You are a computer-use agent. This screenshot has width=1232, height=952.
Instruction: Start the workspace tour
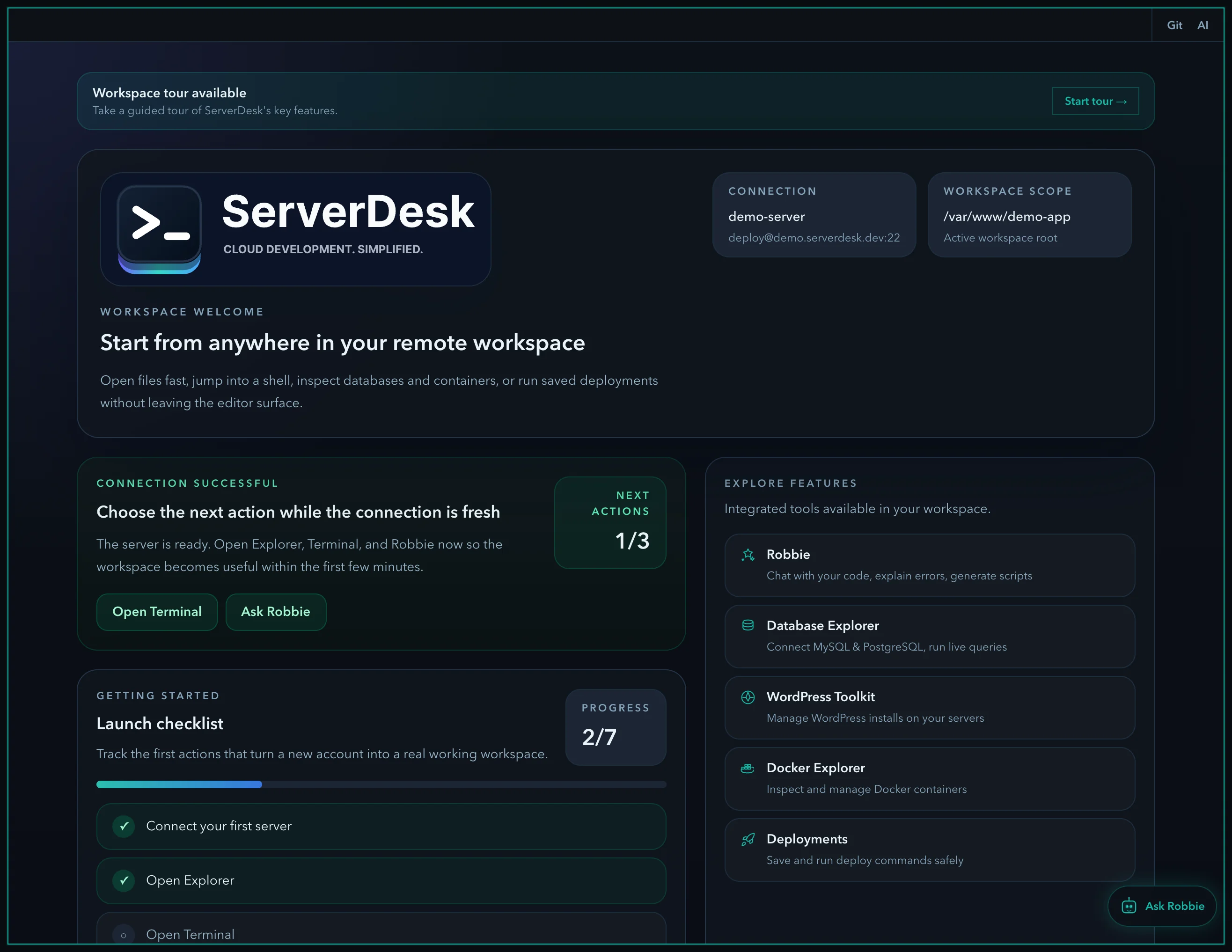coord(1095,101)
